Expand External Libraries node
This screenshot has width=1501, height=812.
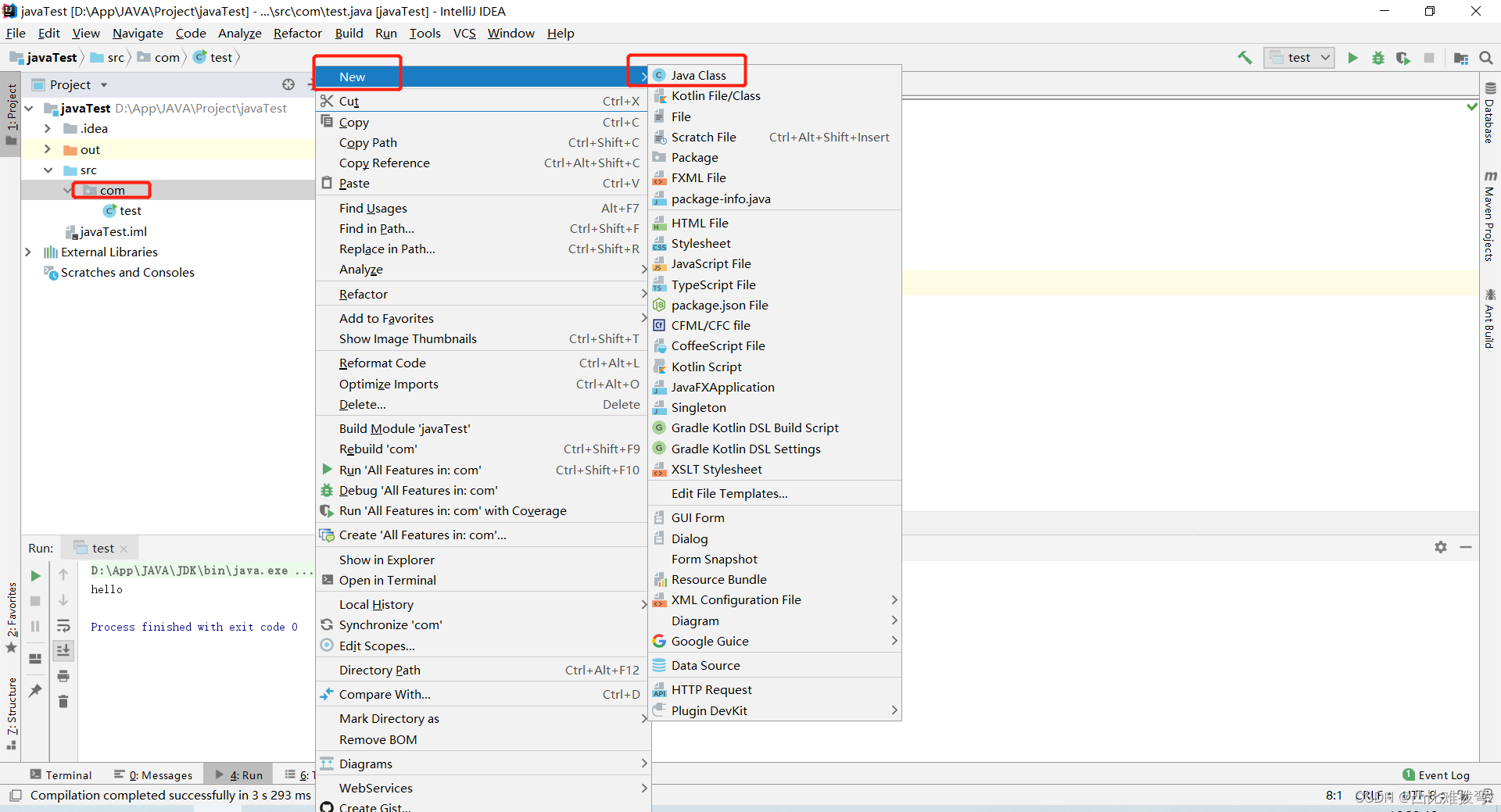pyautogui.click(x=28, y=252)
